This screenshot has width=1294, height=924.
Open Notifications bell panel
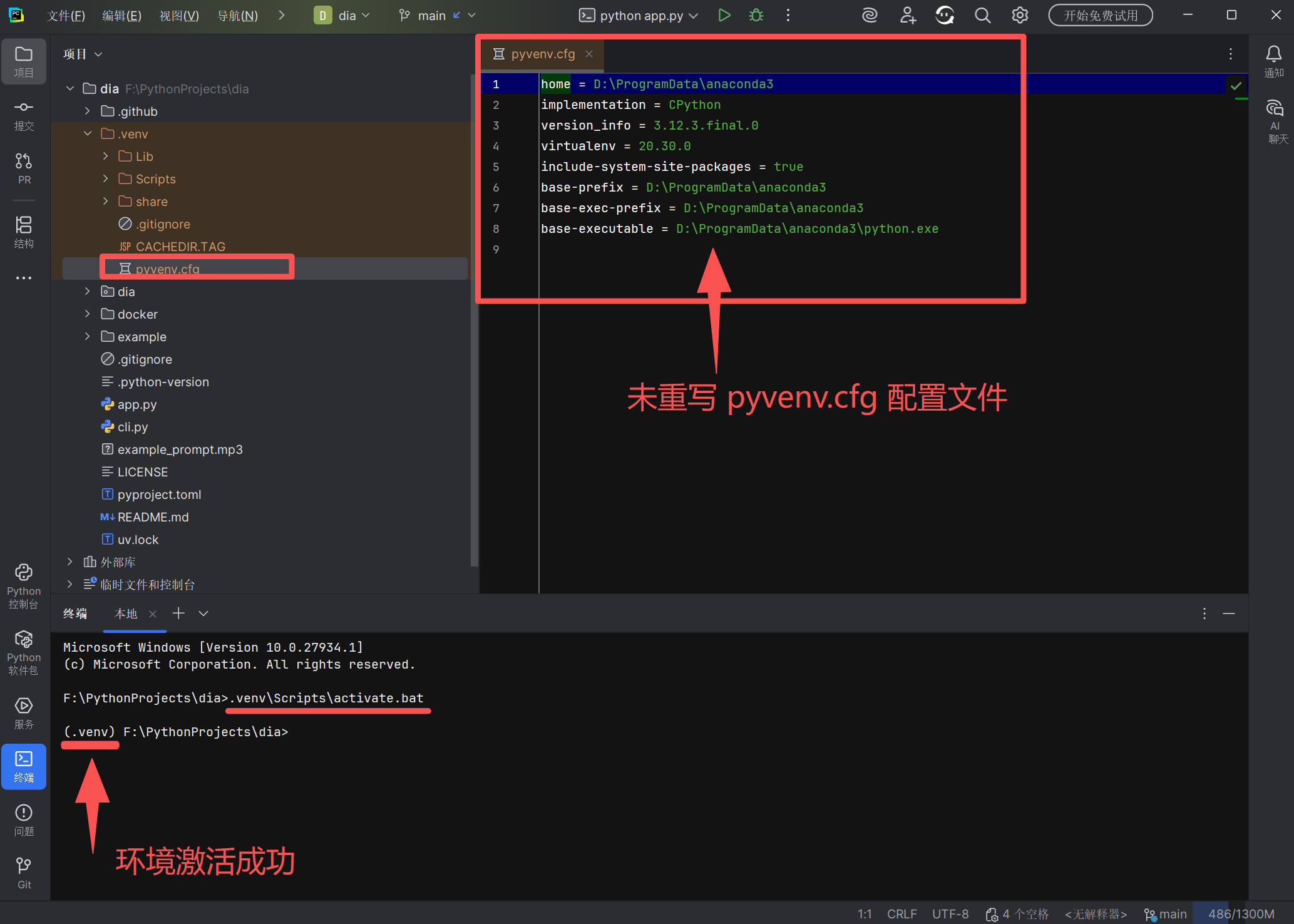1274,61
